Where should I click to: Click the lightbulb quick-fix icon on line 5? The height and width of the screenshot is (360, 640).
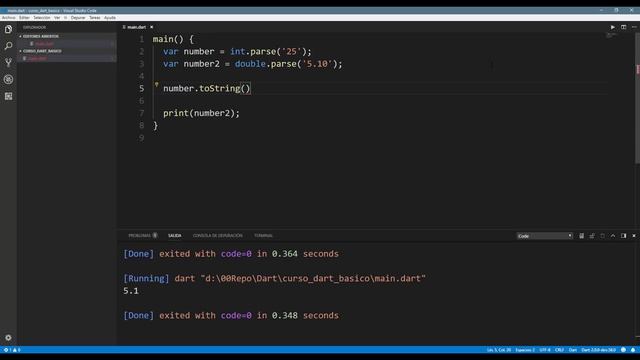(x=156, y=84)
